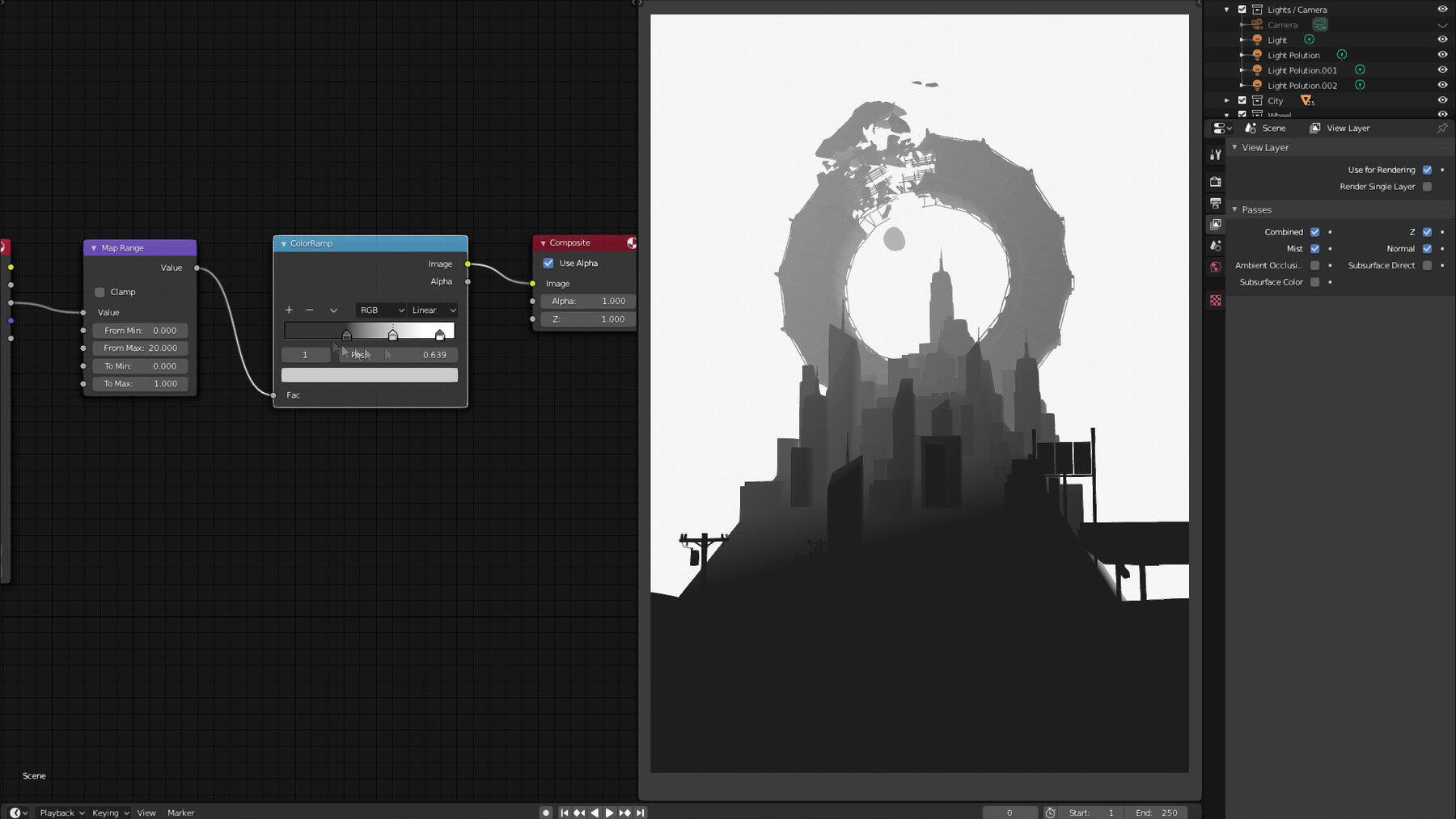This screenshot has height=819, width=1456.
Task: Collapse the Lights / Camera collection
Action: tap(1227, 10)
